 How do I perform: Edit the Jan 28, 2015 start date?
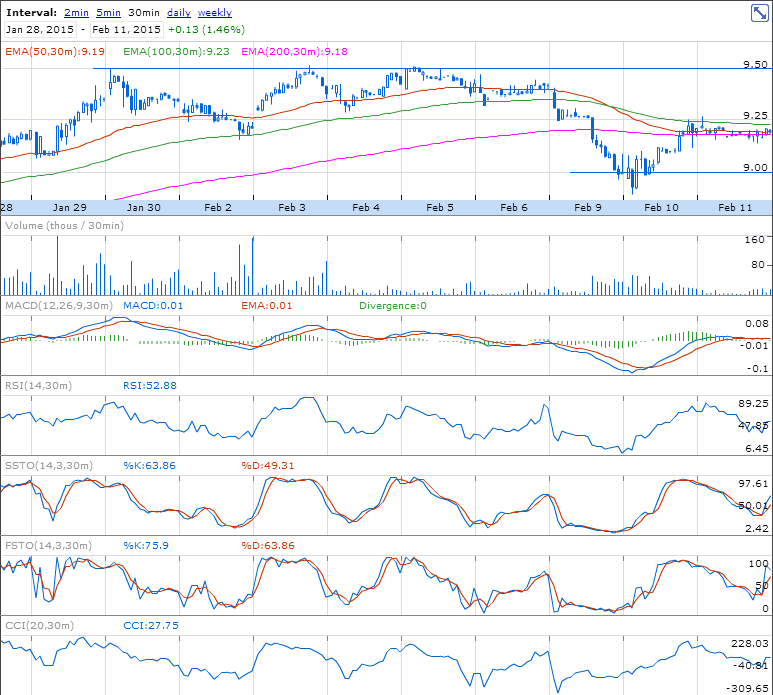point(40,30)
